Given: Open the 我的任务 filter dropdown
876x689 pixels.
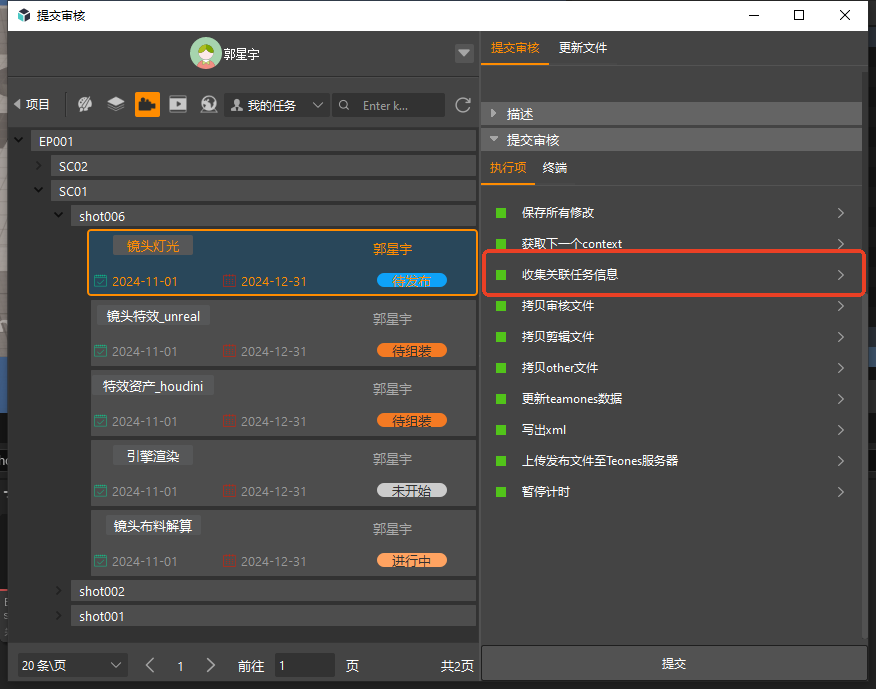Looking at the screenshot, I should tap(277, 105).
